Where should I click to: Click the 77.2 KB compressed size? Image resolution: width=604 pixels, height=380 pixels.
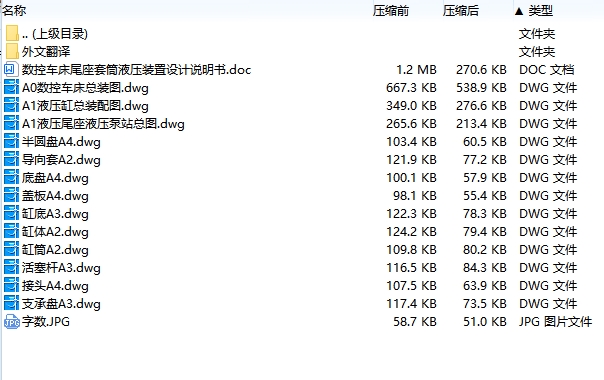485,160
